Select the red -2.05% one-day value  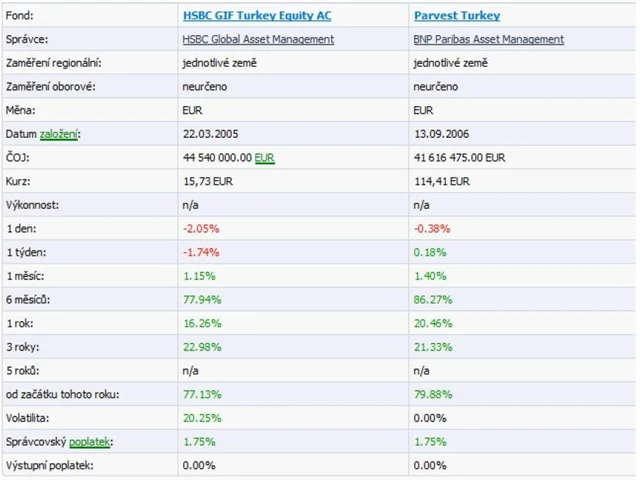[x=201, y=228]
